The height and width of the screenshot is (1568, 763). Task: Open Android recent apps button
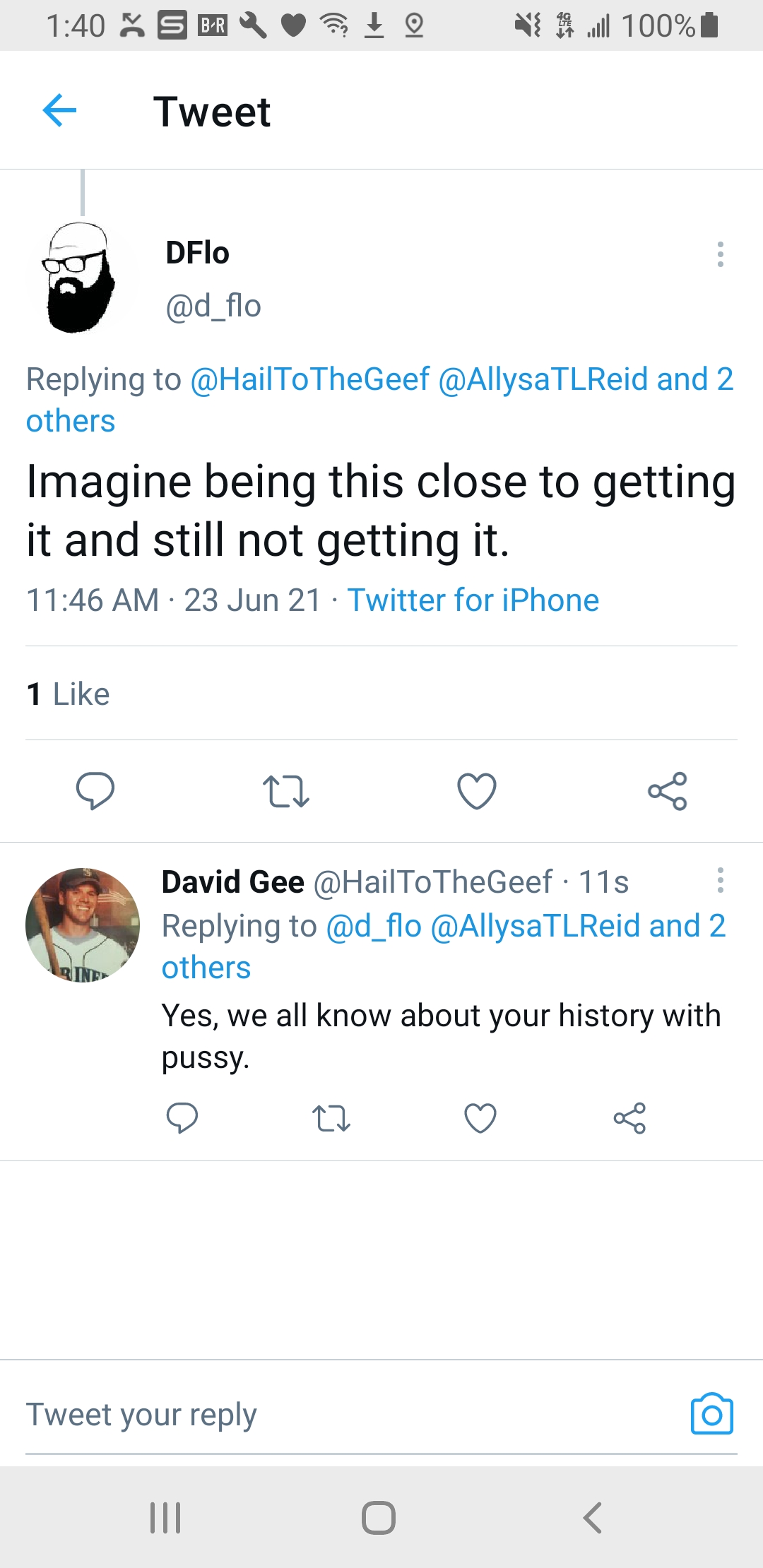(165, 1517)
